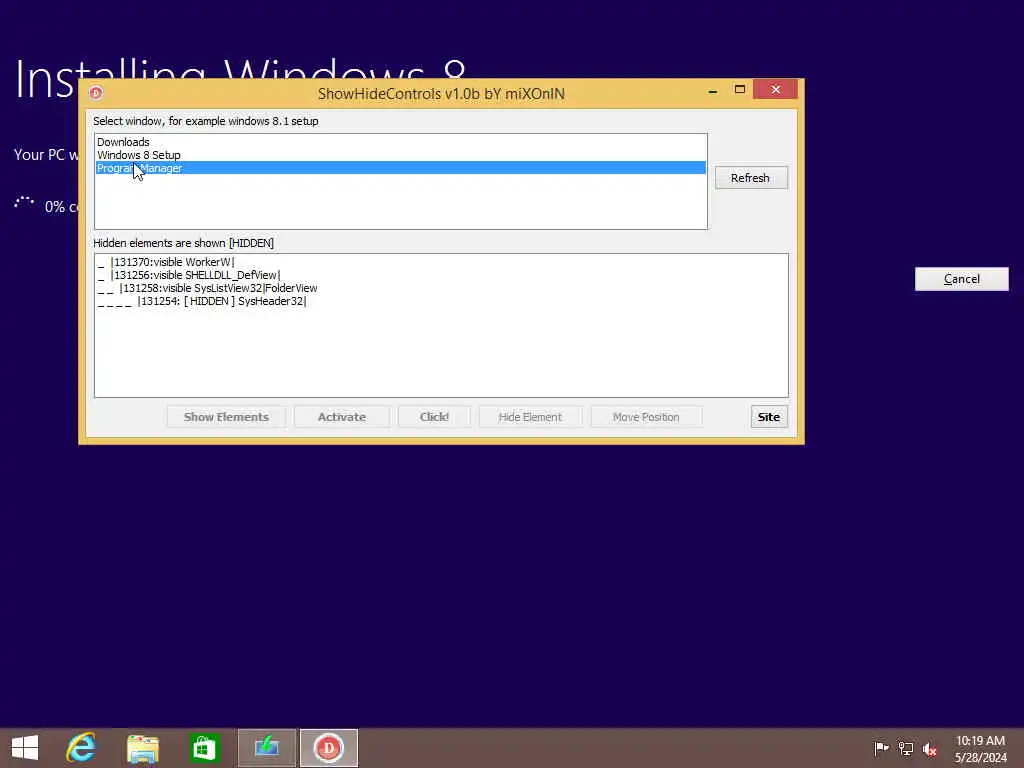This screenshot has width=1024, height=768.
Task: Close the ShowHideControls window
Action: pos(775,89)
